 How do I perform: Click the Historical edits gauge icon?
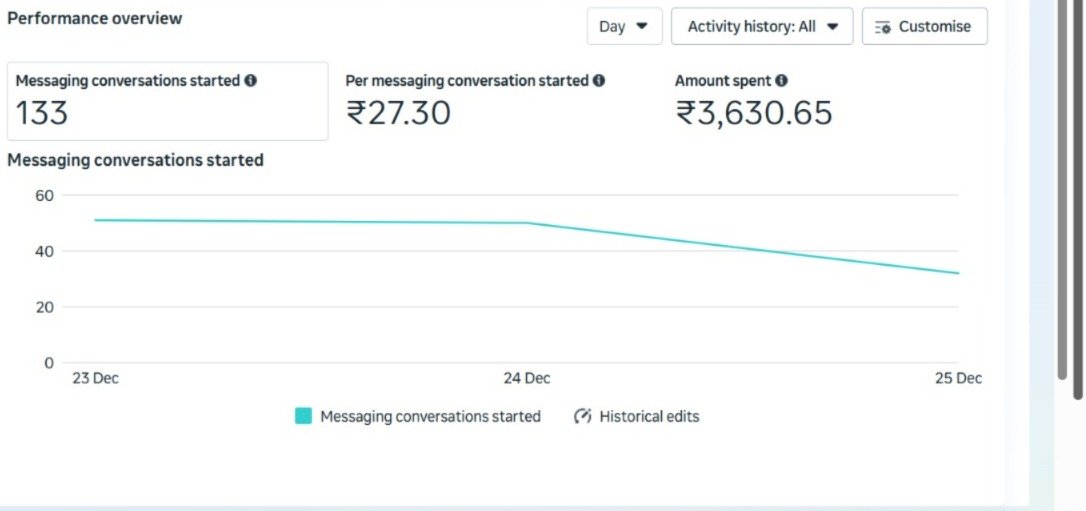(x=583, y=416)
